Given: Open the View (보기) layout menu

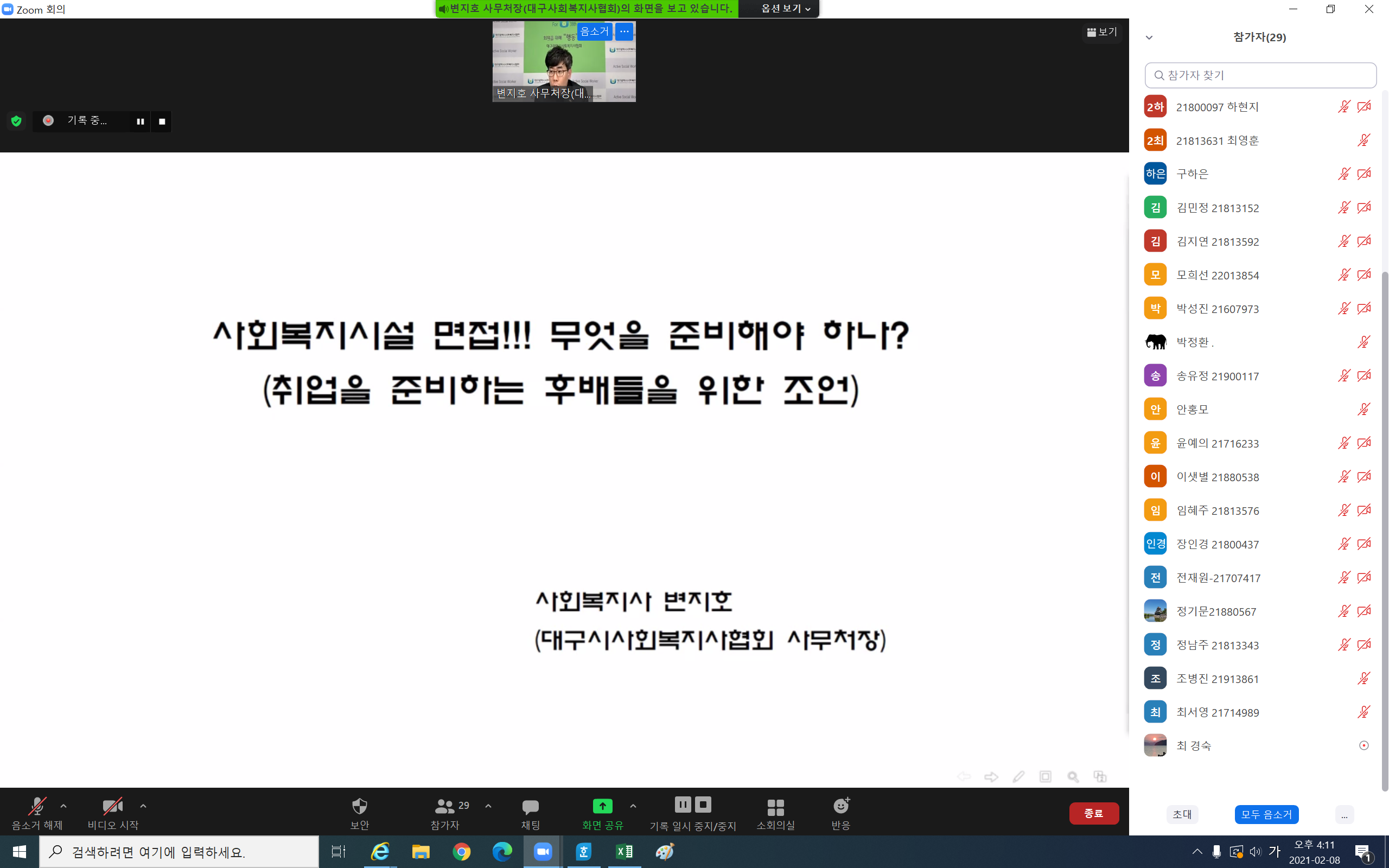Looking at the screenshot, I should click(1102, 32).
